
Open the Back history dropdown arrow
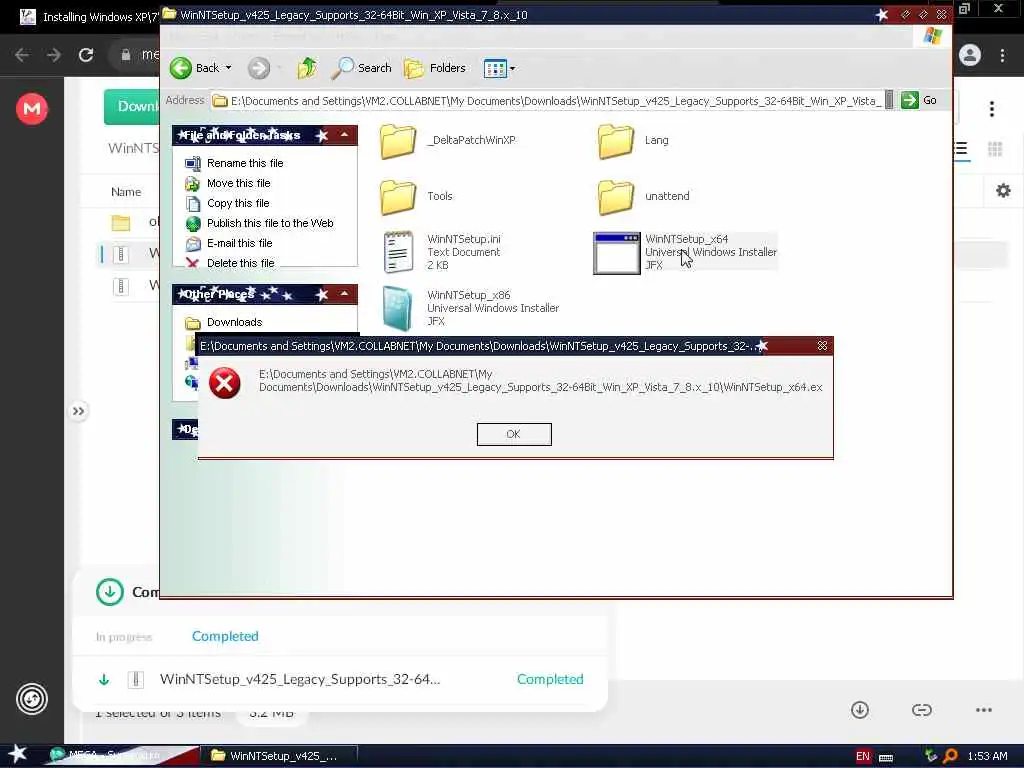[x=229, y=68]
